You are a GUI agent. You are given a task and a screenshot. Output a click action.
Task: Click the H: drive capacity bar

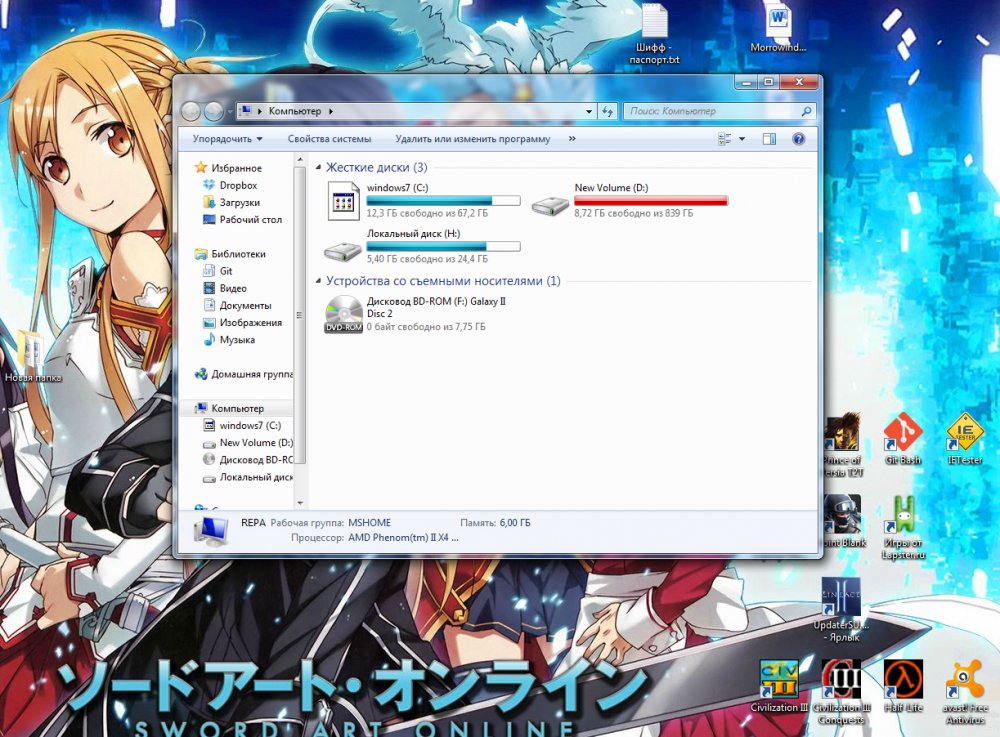tap(443, 246)
